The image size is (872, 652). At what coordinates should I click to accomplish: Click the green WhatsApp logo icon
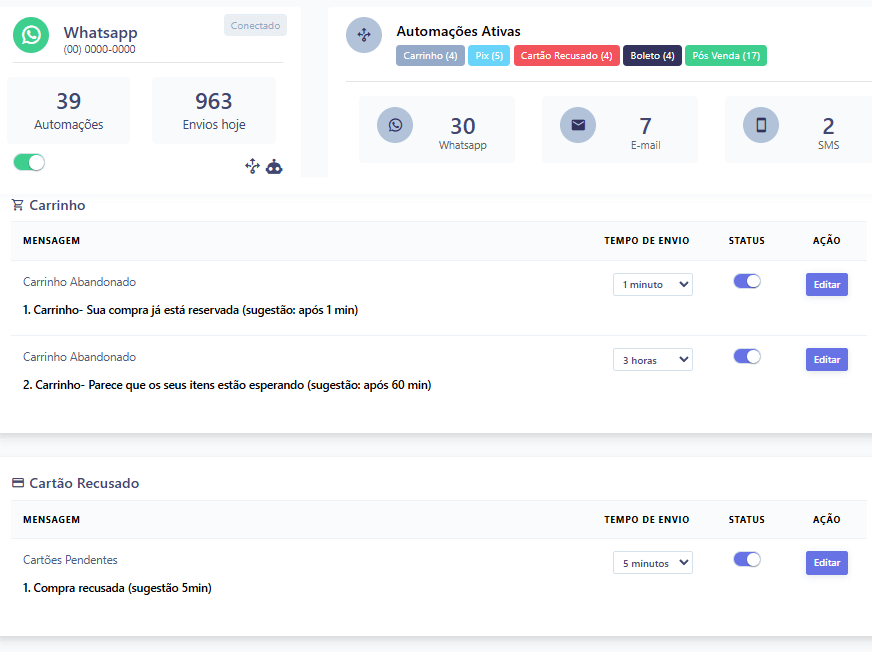(31, 35)
